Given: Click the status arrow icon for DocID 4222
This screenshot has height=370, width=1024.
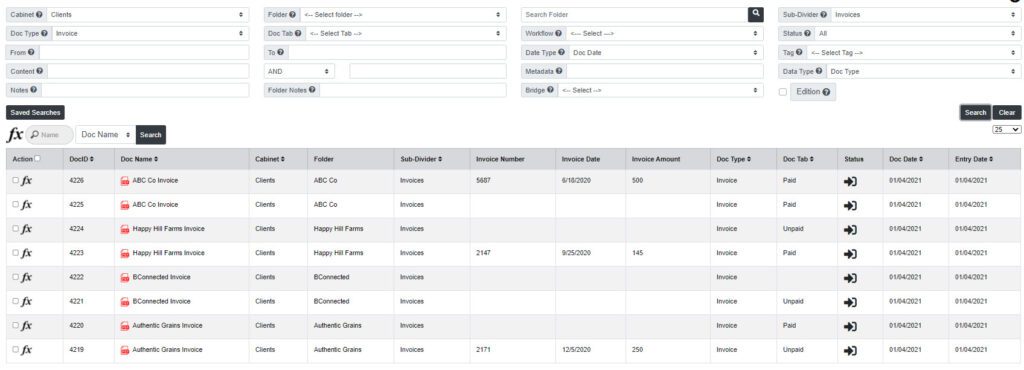Looking at the screenshot, I should tap(850, 278).
